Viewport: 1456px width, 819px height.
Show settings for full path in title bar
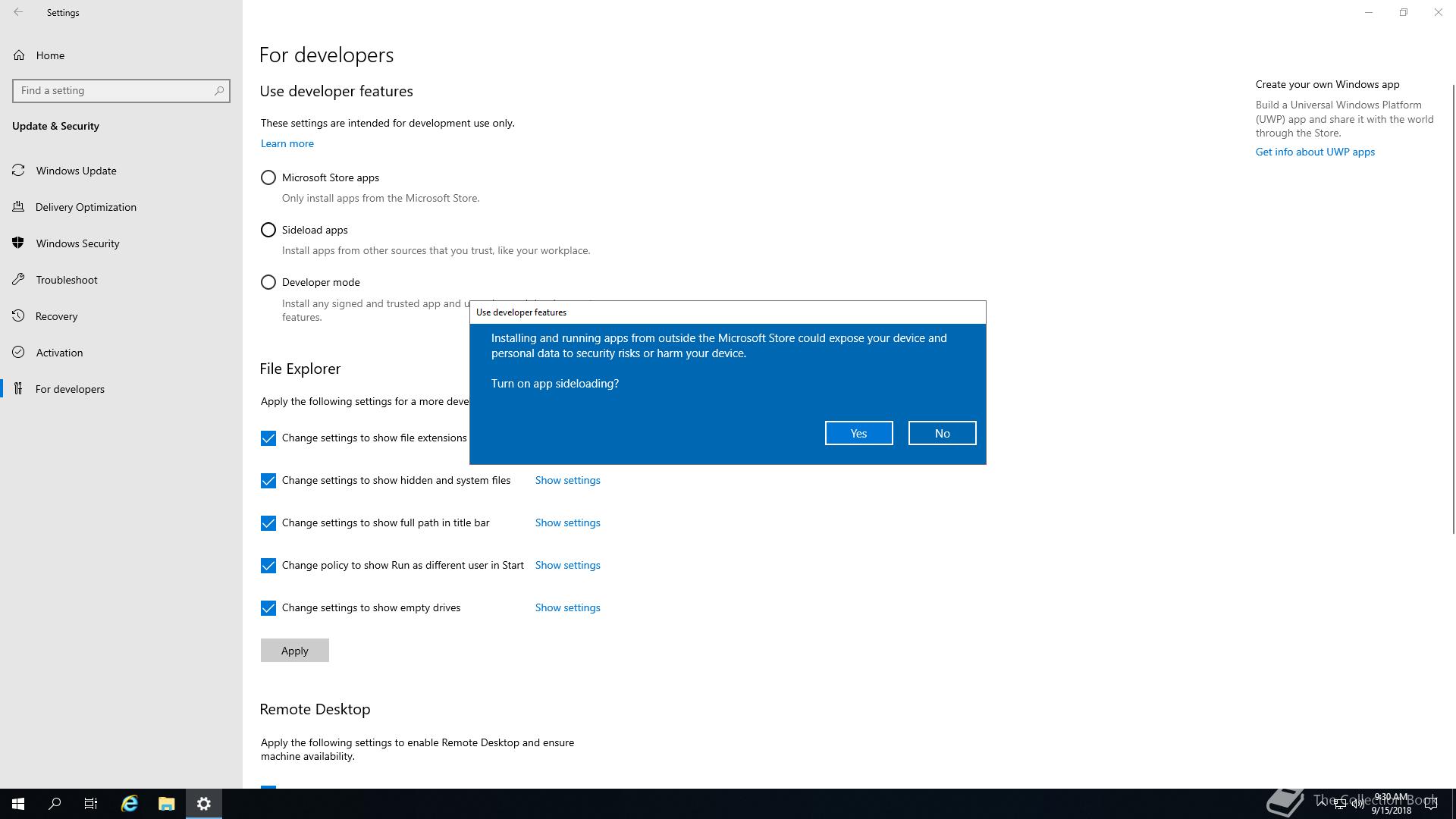567,522
